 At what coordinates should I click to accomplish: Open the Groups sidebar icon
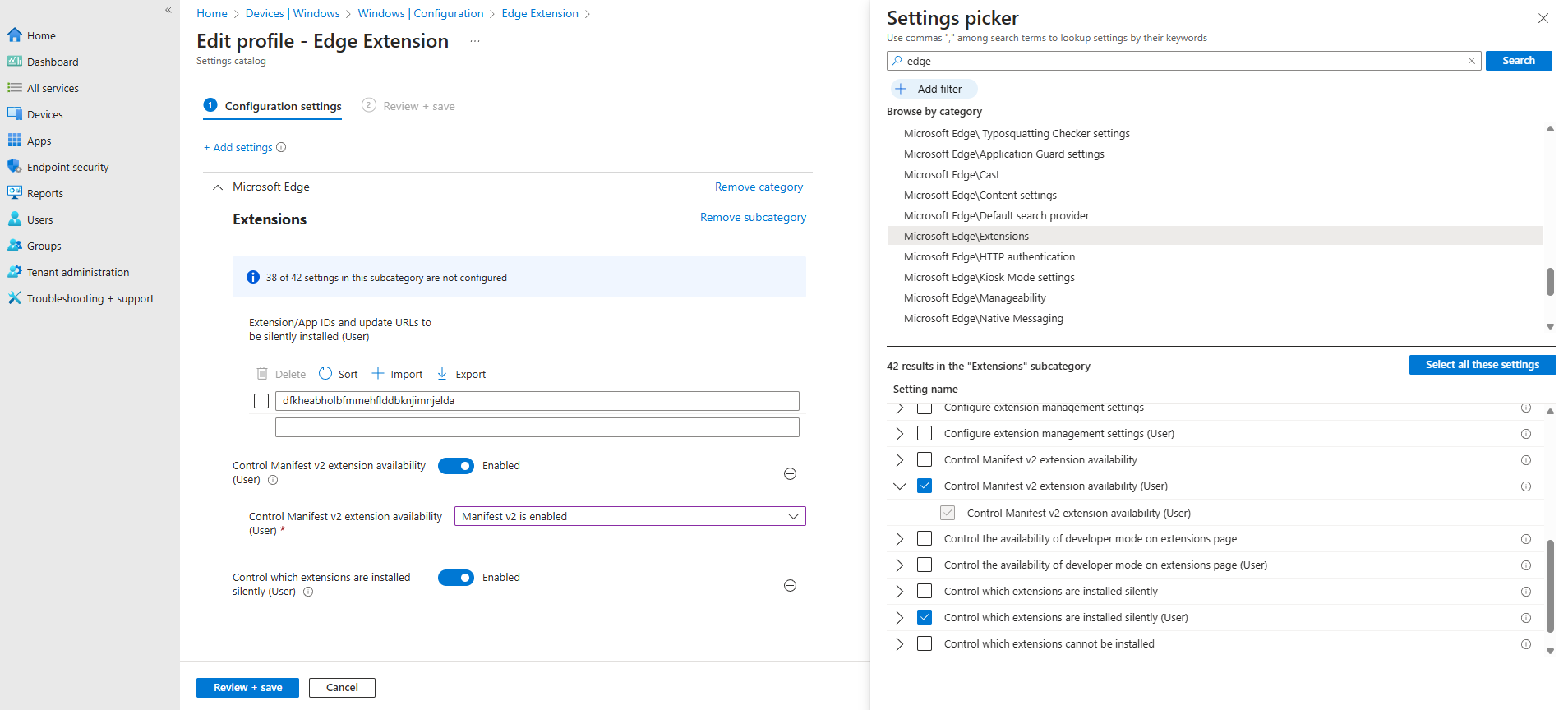(x=15, y=245)
